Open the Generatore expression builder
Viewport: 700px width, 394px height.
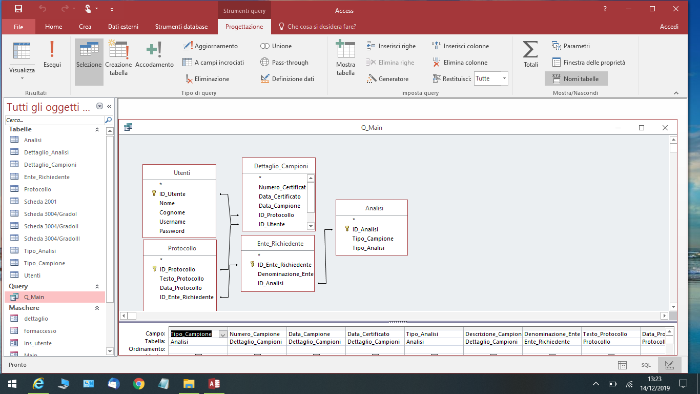pos(388,79)
